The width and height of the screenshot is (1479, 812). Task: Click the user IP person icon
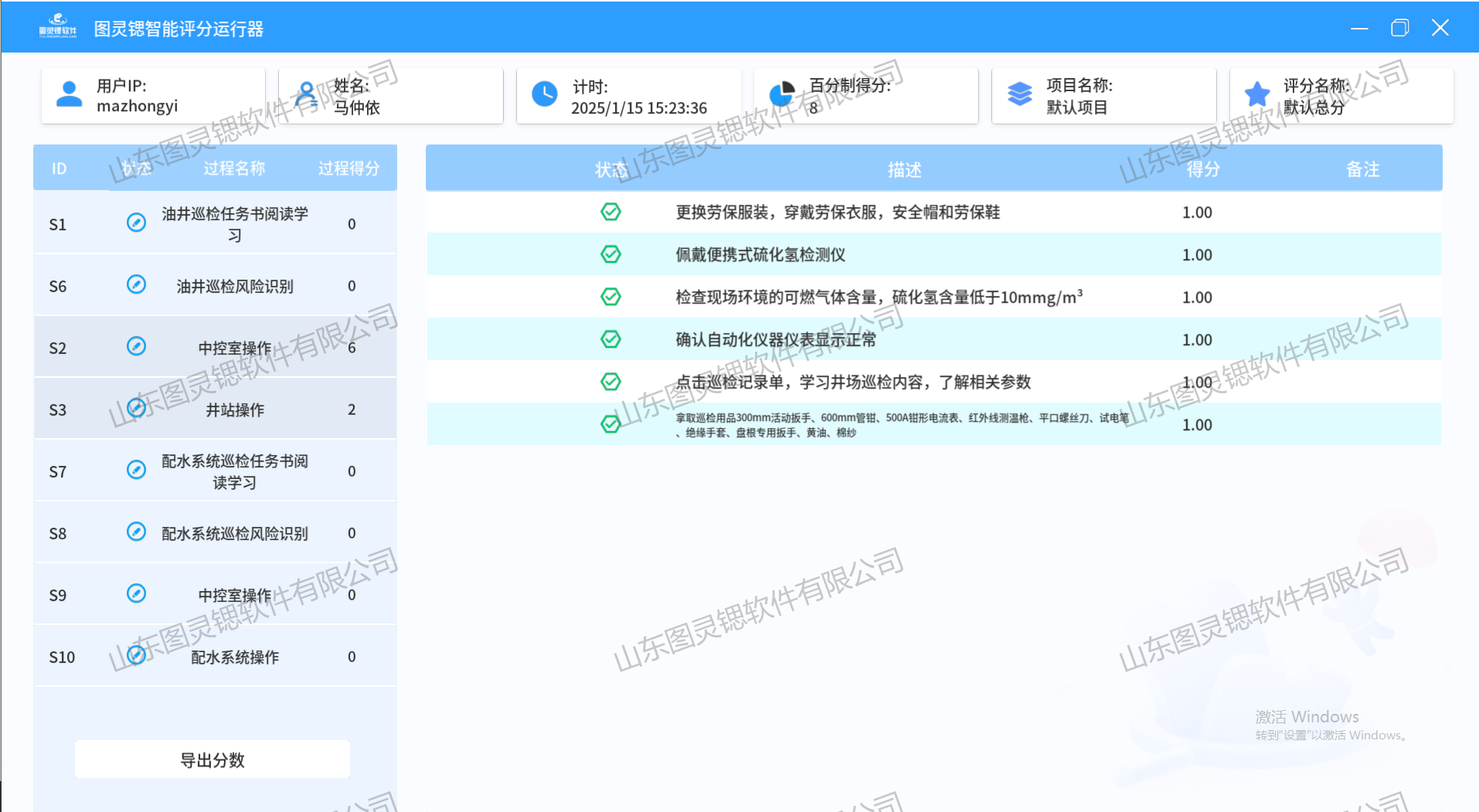70,94
